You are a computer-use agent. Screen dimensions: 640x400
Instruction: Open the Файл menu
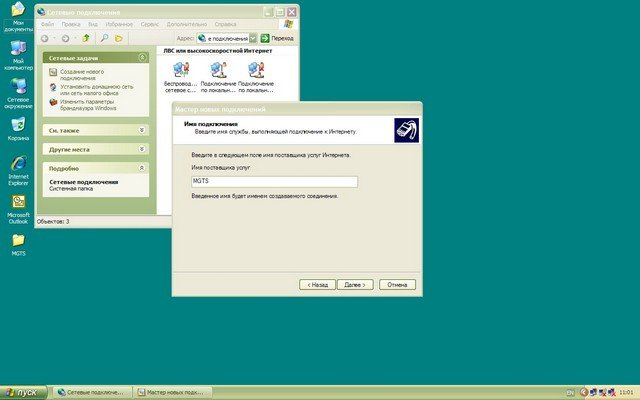[49, 22]
